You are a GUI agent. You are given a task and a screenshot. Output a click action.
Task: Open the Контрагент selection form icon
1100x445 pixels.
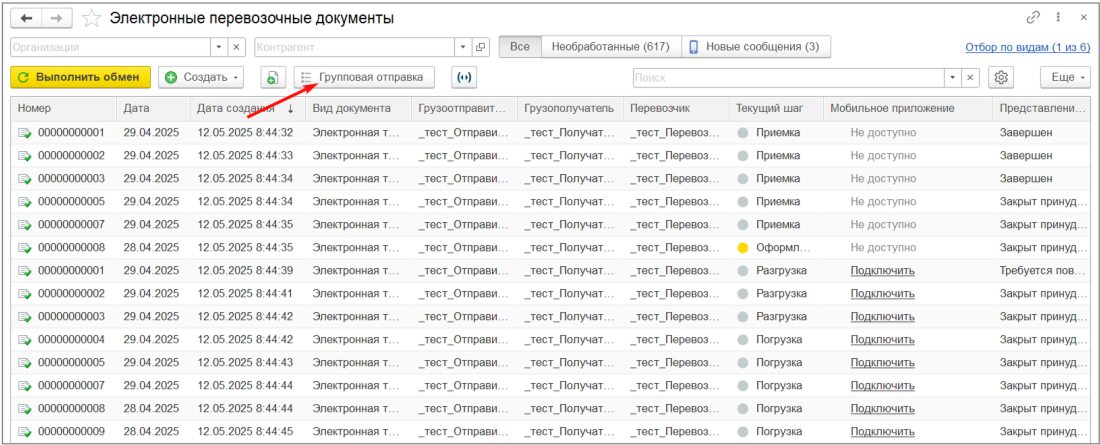(481, 47)
